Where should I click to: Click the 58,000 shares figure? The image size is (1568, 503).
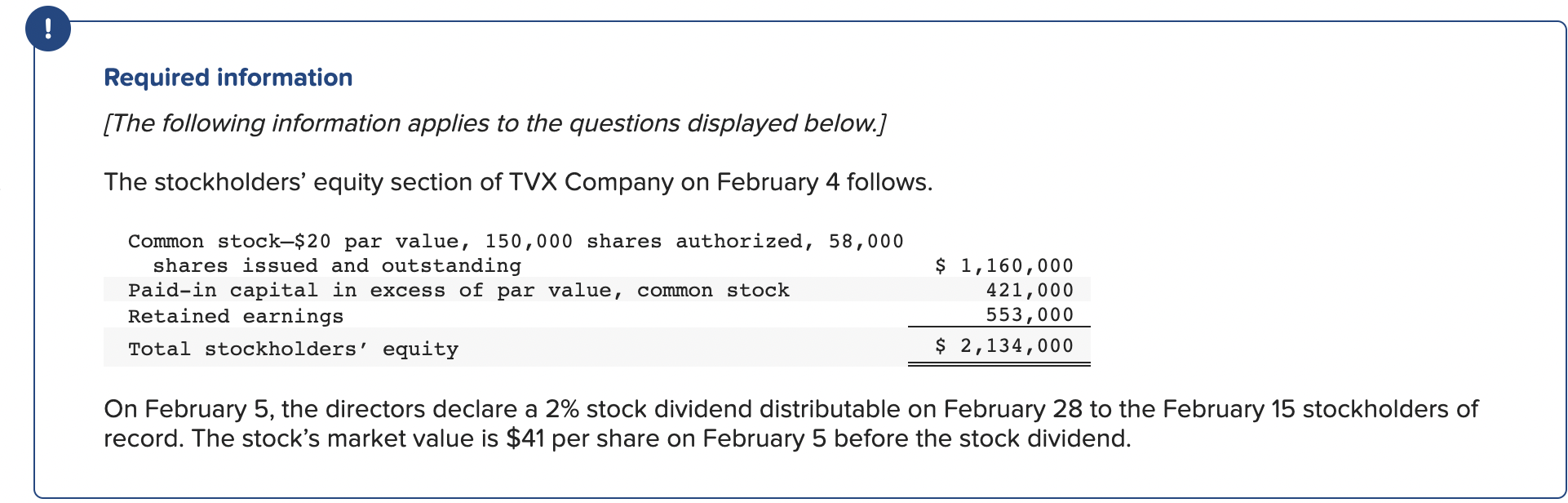tap(866, 241)
